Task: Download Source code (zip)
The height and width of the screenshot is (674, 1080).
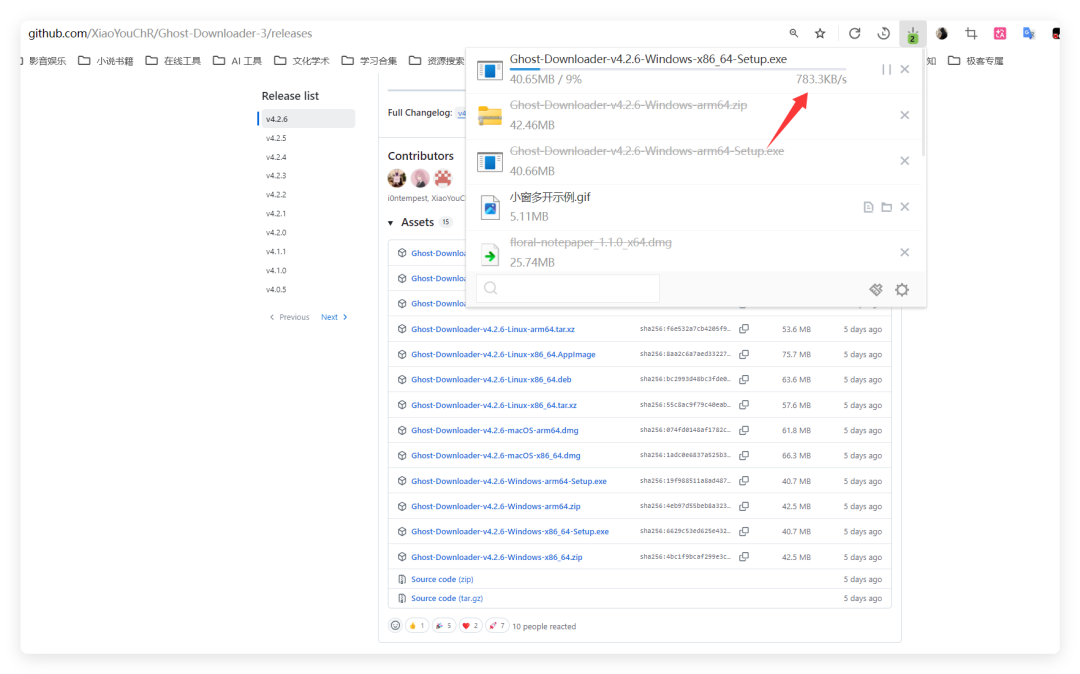Action: pyautogui.click(x=442, y=579)
